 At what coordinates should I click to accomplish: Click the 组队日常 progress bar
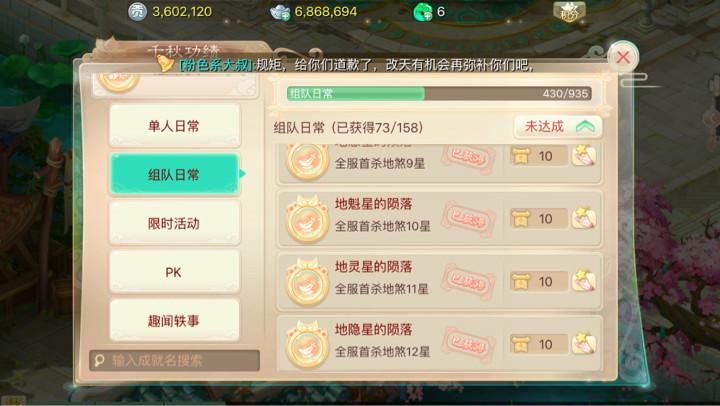point(439,94)
